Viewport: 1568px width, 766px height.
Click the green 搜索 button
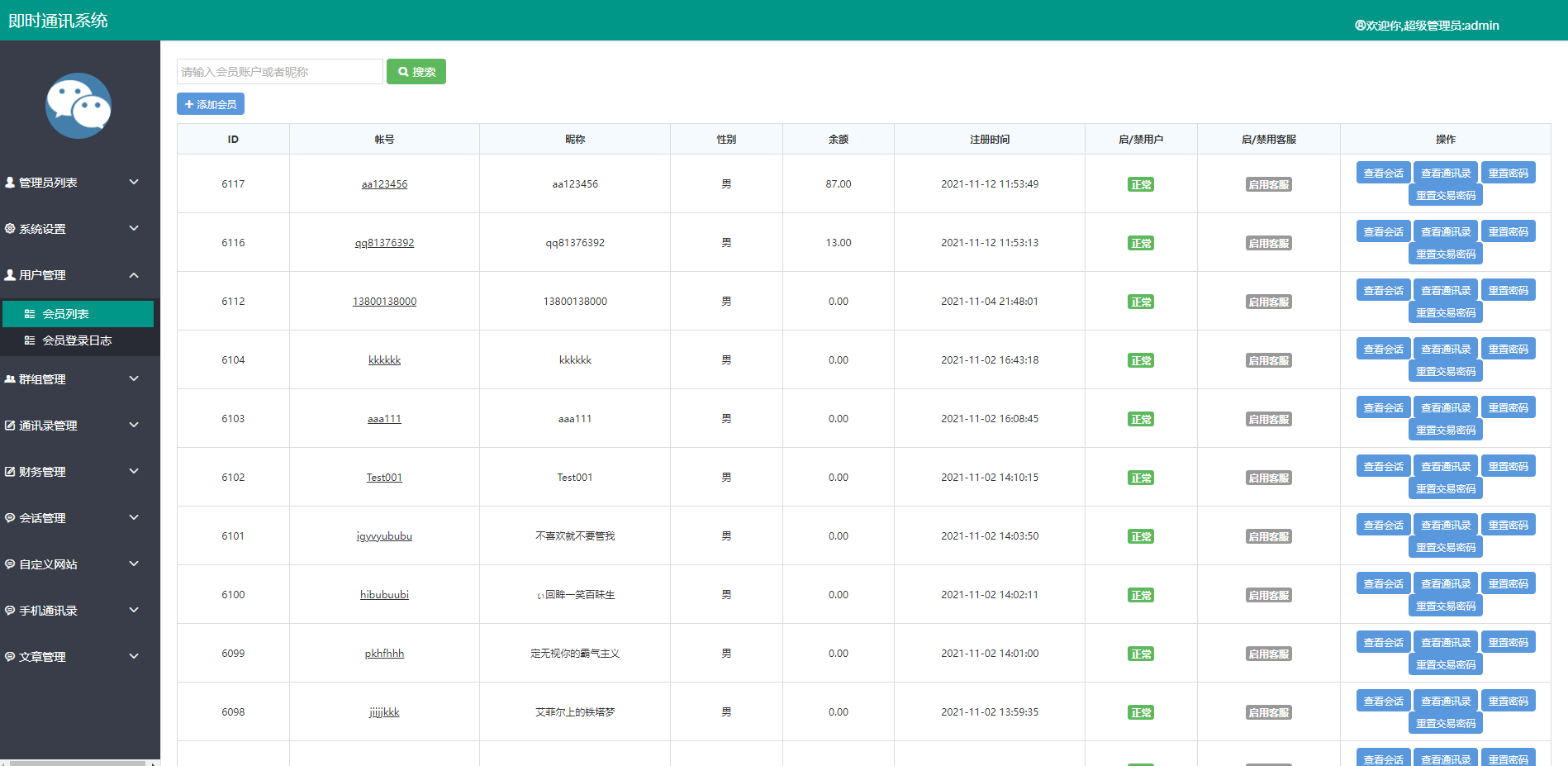(x=416, y=72)
